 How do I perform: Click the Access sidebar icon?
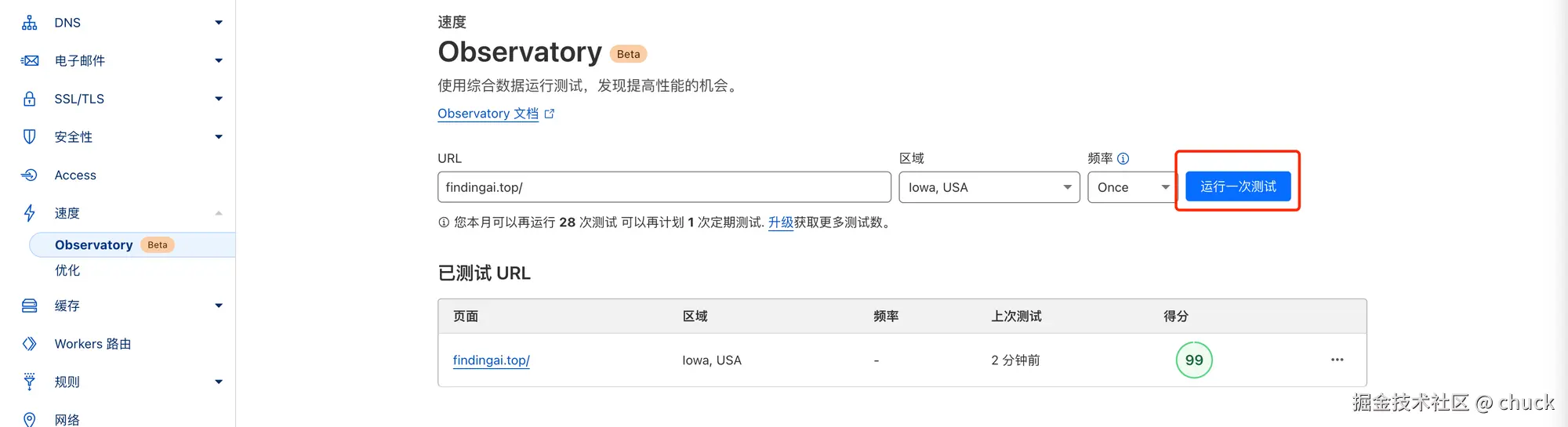29,175
